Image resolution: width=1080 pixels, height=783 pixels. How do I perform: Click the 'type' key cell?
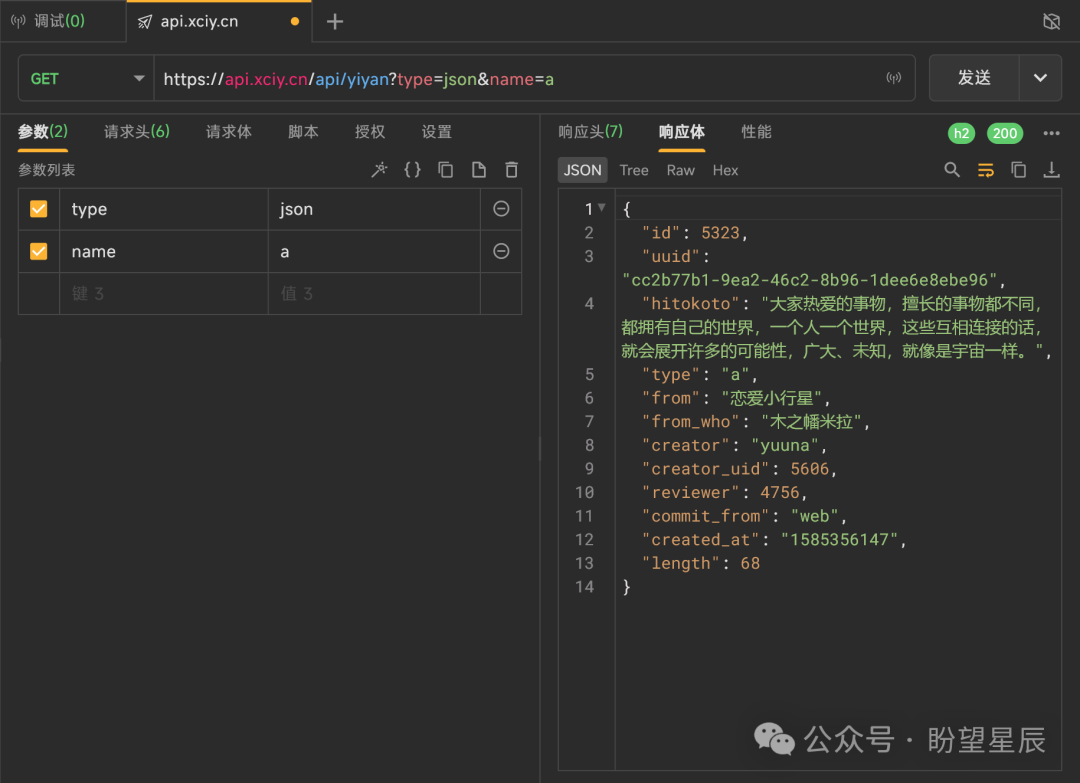tap(164, 209)
